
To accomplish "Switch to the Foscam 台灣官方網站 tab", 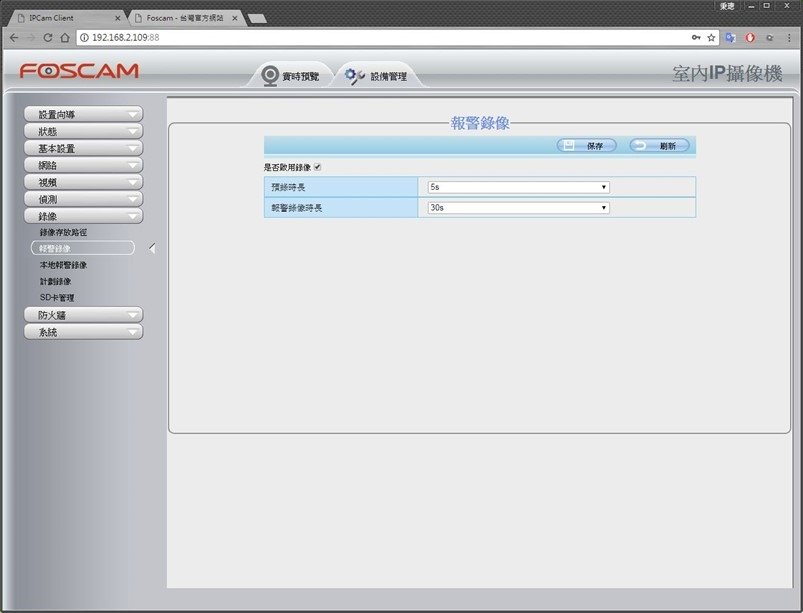I will (x=184, y=18).
